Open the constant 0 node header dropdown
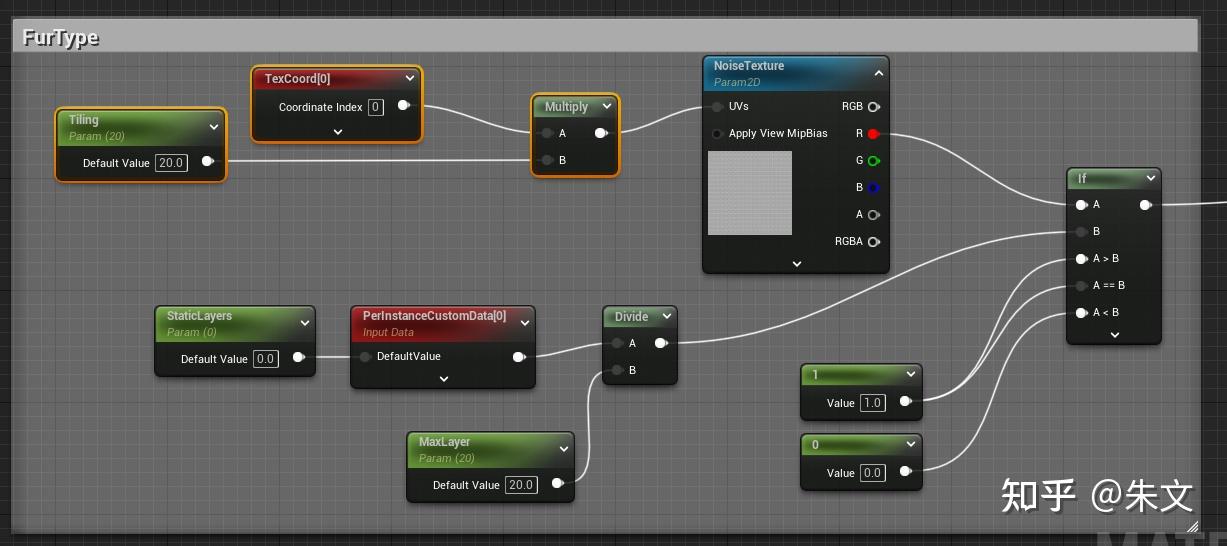The width and height of the screenshot is (1227, 546). [x=910, y=444]
